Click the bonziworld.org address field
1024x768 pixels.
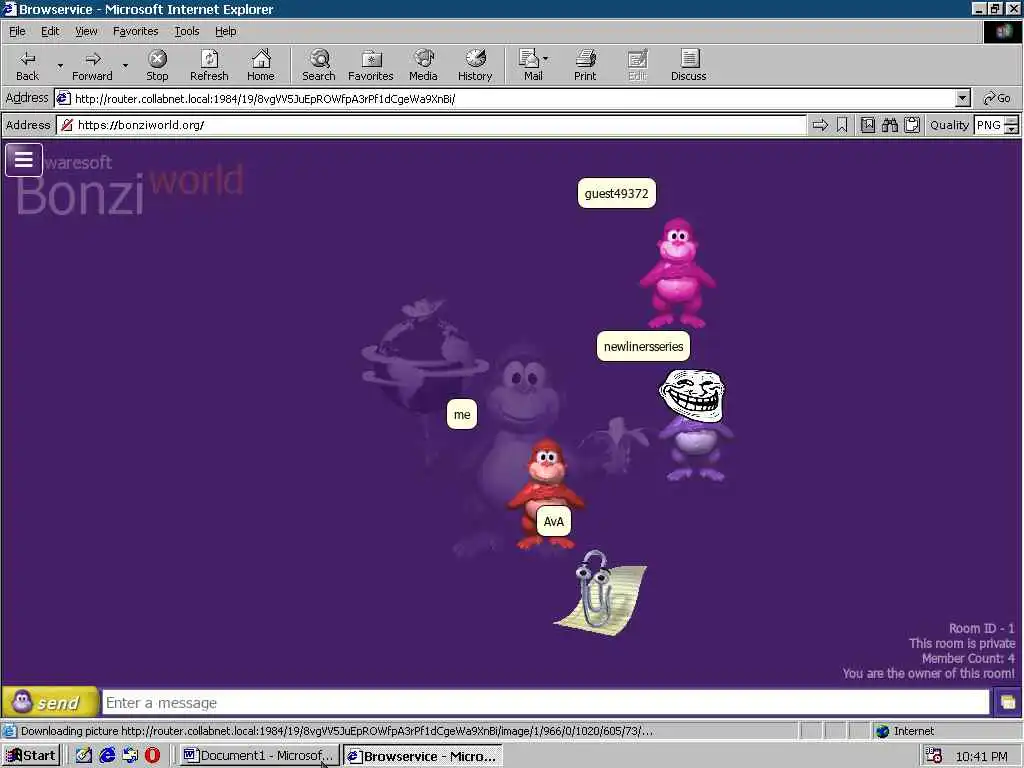pyautogui.click(x=431, y=125)
